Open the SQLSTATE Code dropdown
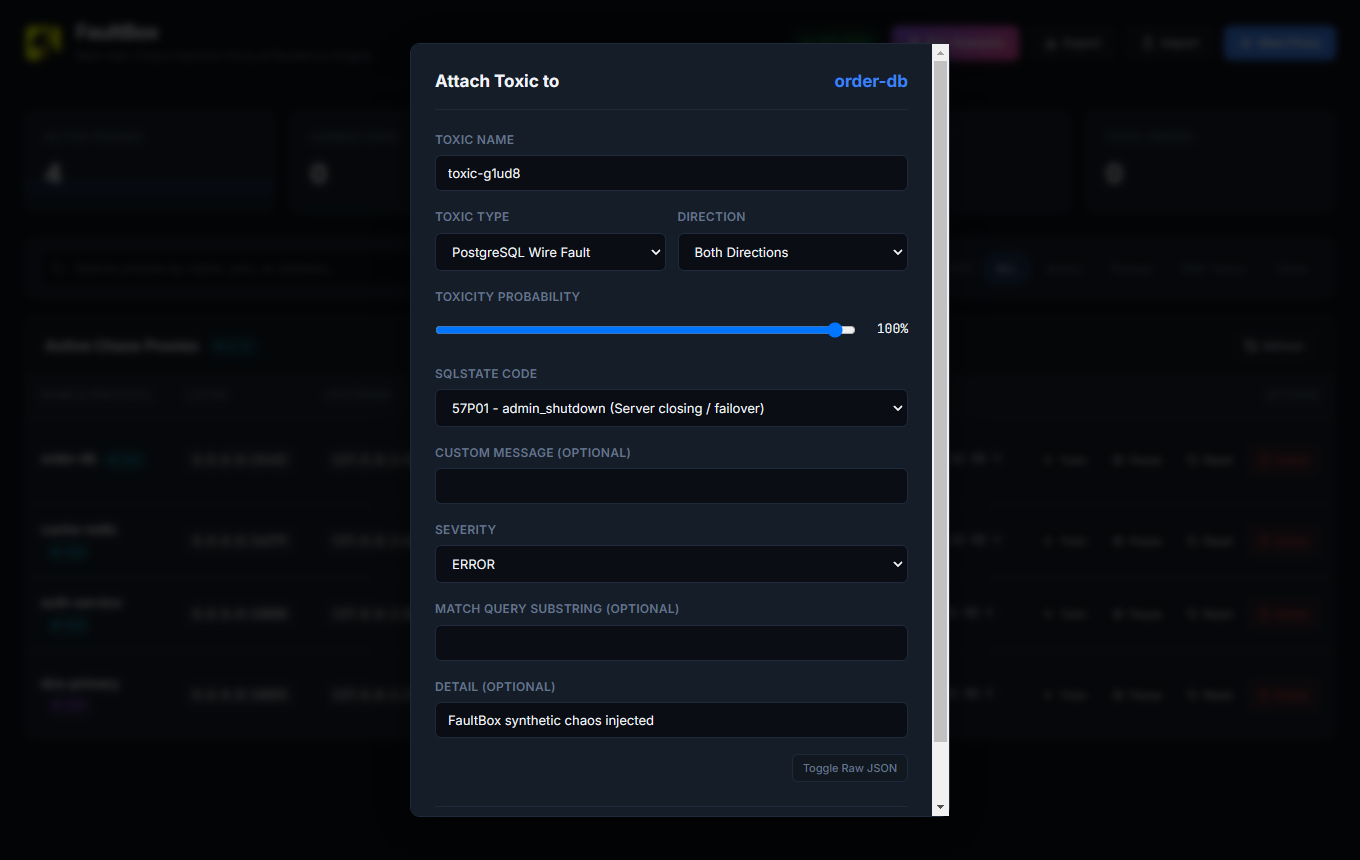The height and width of the screenshot is (860, 1360). tap(671, 408)
